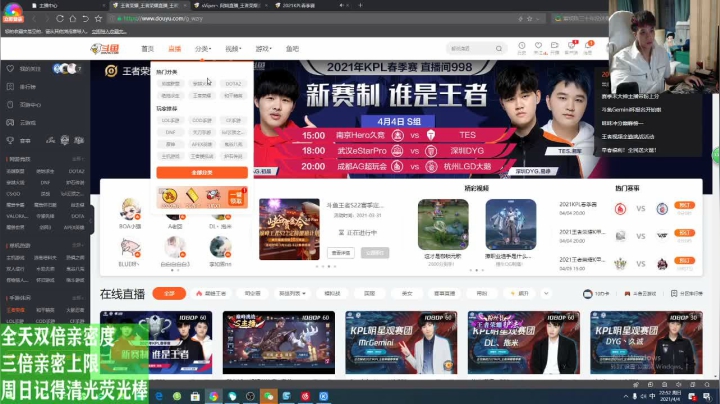Open the 巅峰挑战 S主播 stream thumbnail
The width and height of the screenshot is (720, 404).
tap(279, 342)
